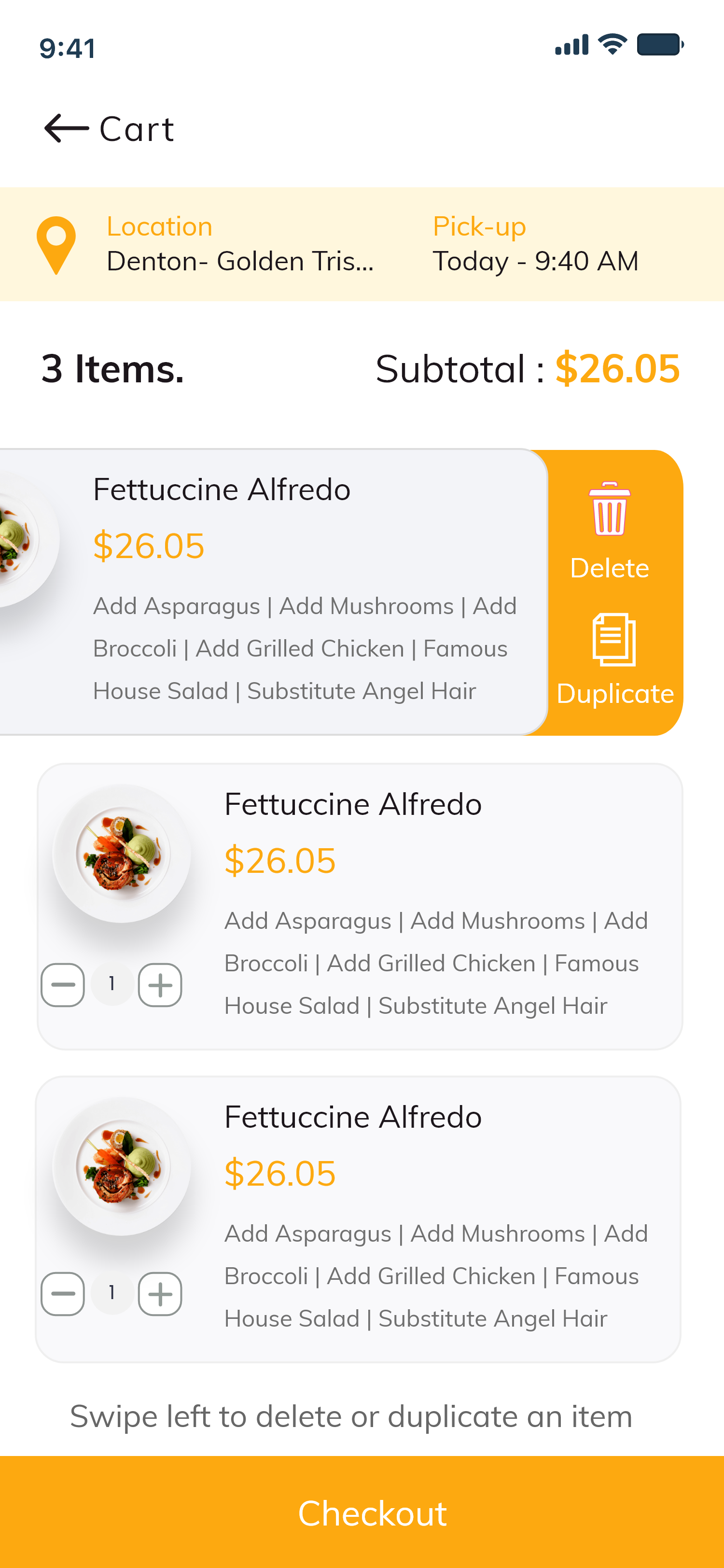Change the Today - 9:40 AM pick-up time
This screenshot has width=724, height=1568.
pyautogui.click(x=535, y=261)
